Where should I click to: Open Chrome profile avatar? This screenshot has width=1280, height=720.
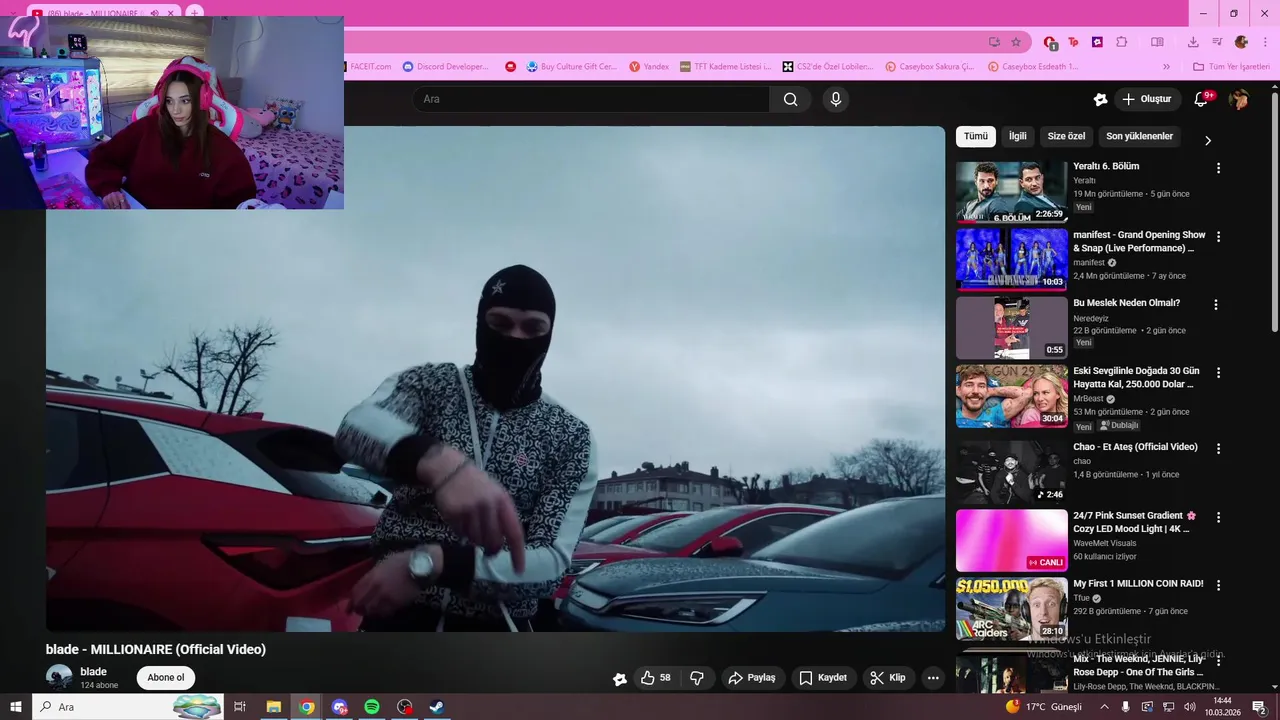click(x=1241, y=42)
